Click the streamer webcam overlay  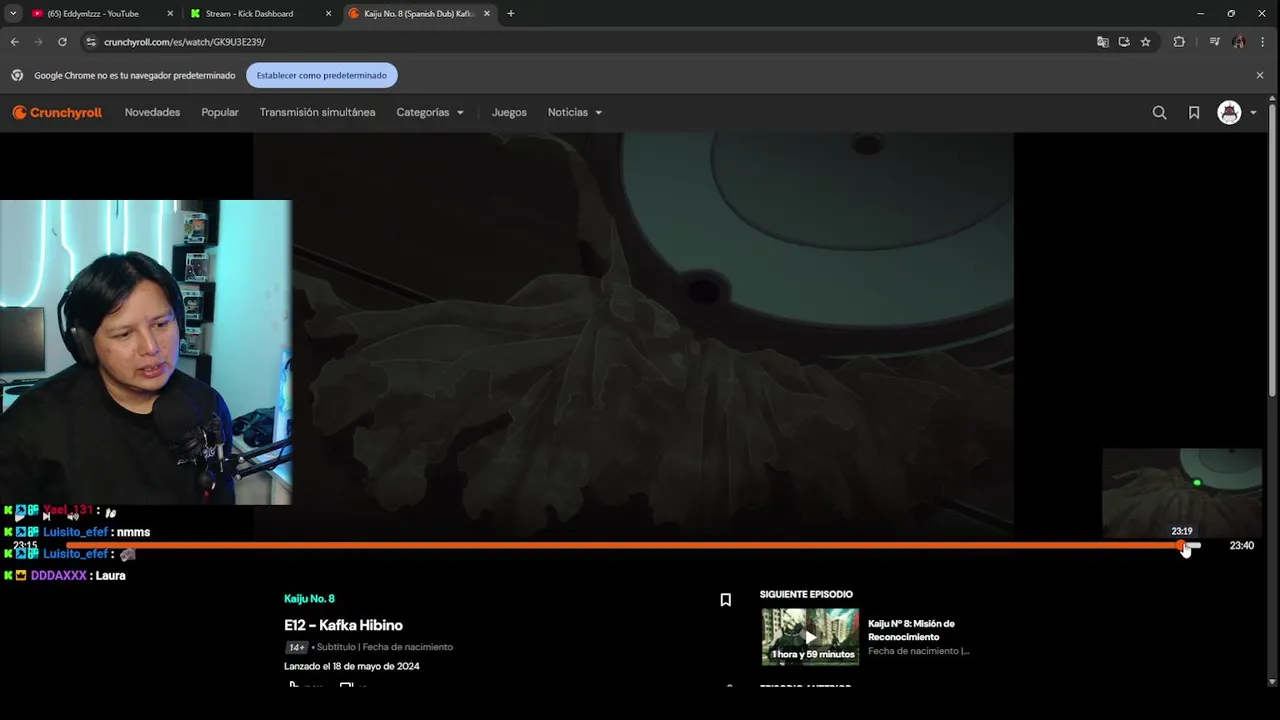(x=146, y=352)
